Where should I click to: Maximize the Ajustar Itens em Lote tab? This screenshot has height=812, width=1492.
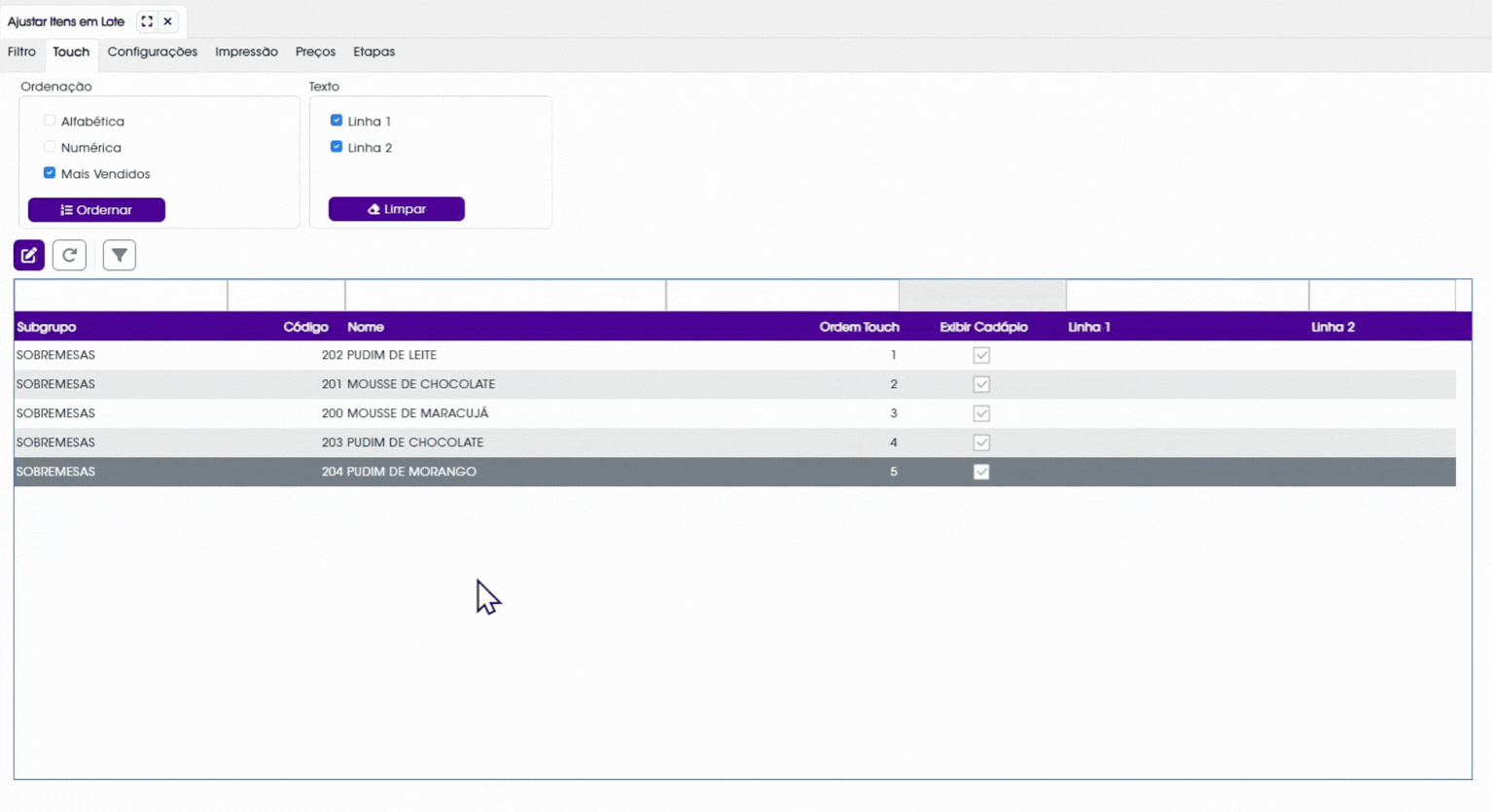coord(147,21)
